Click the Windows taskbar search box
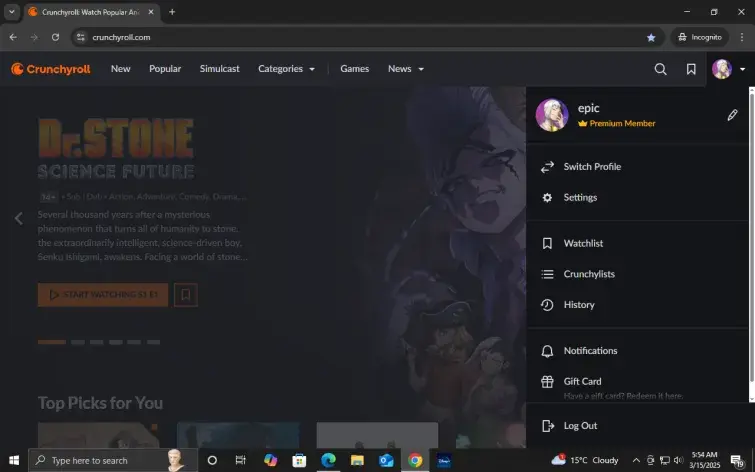Viewport: 755px width, 472px height. click(x=113, y=460)
